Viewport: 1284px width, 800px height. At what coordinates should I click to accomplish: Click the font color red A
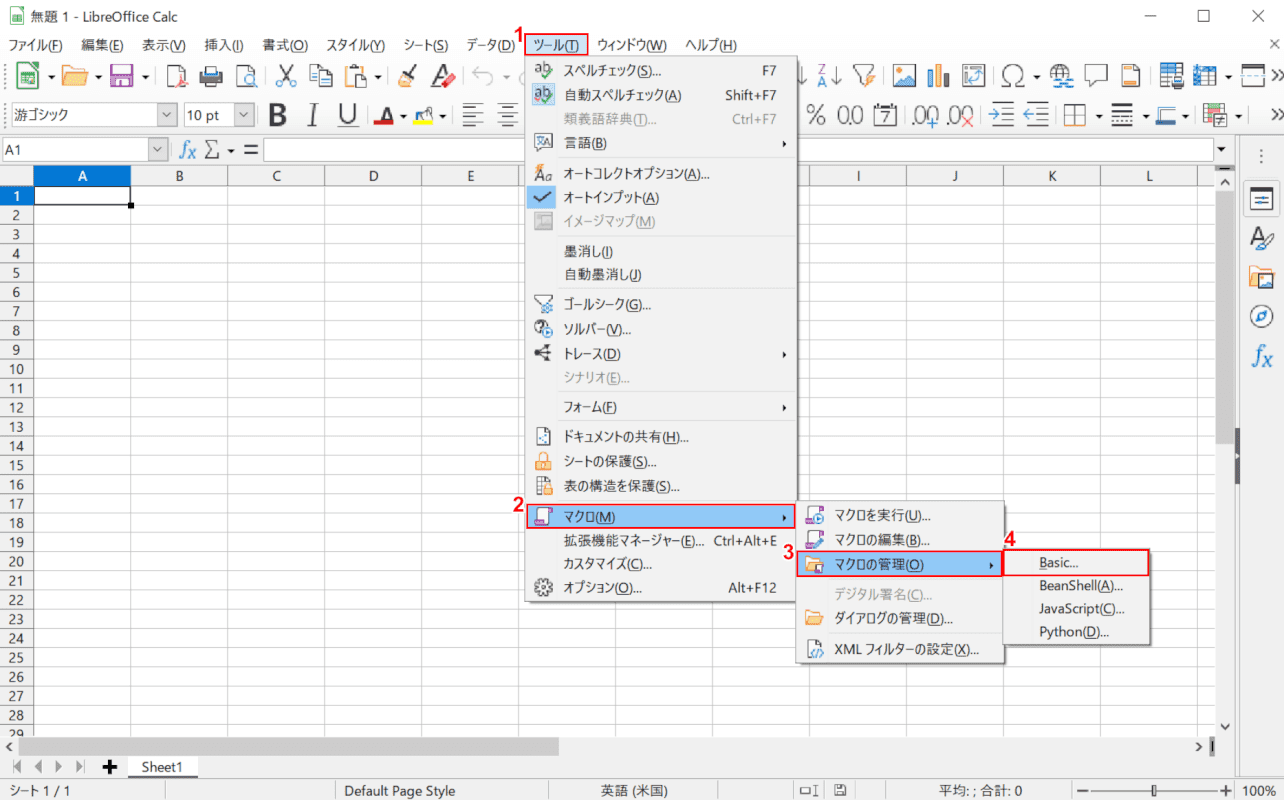pos(383,115)
